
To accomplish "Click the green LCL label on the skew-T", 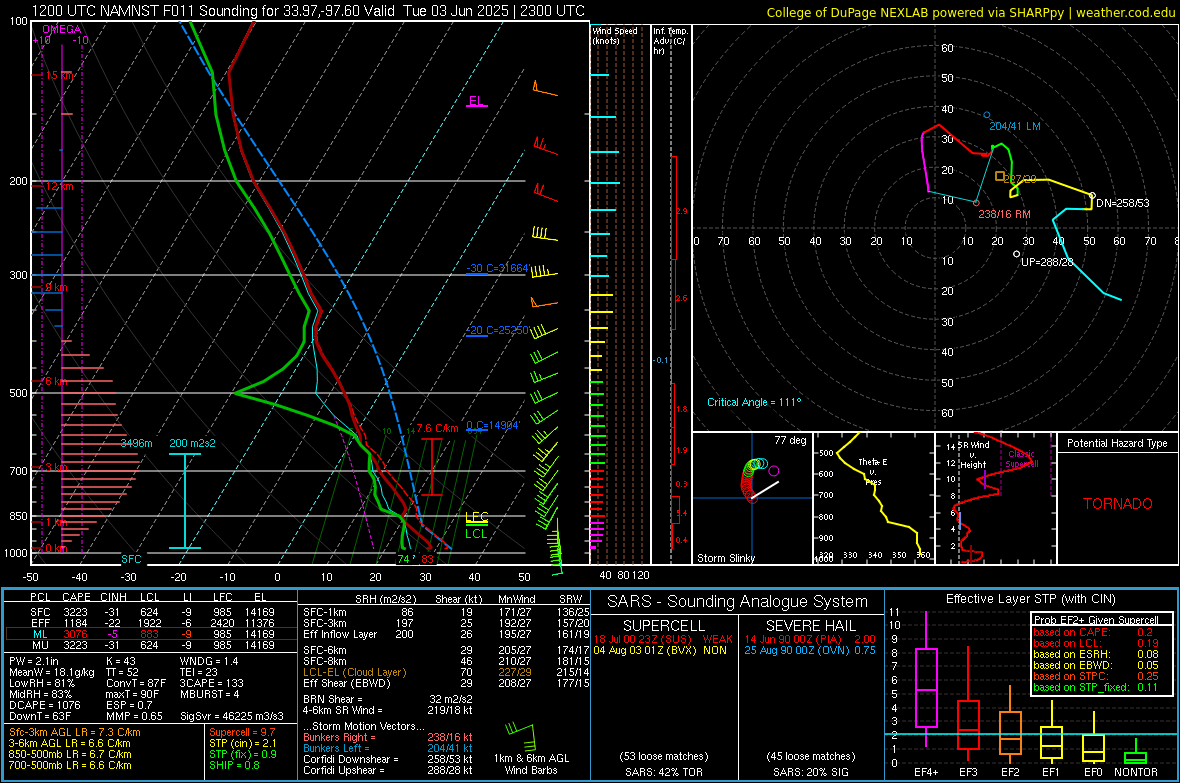I will [x=476, y=534].
